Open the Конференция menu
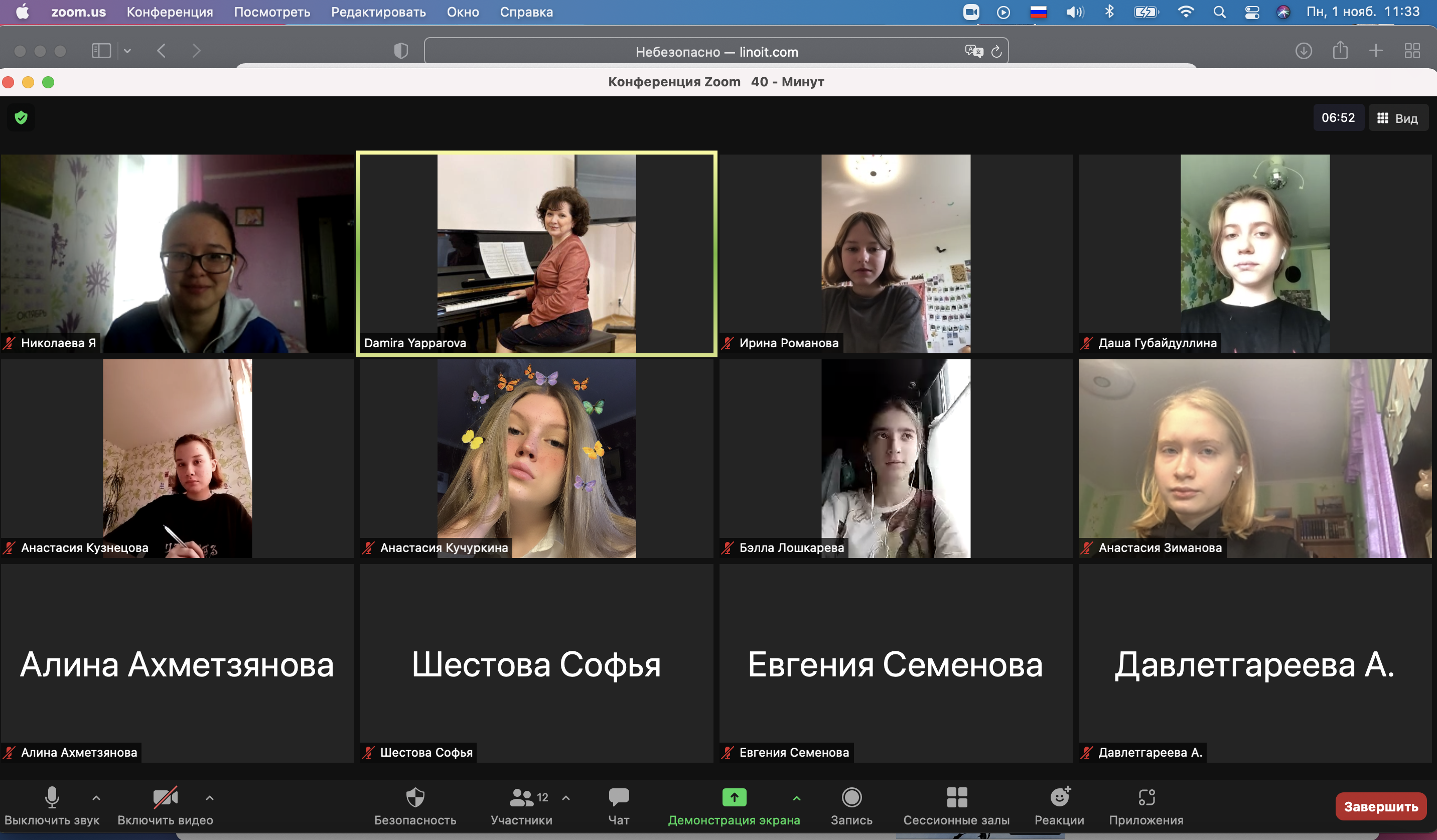Image resolution: width=1437 pixels, height=840 pixels. click(x=170, y=12)
